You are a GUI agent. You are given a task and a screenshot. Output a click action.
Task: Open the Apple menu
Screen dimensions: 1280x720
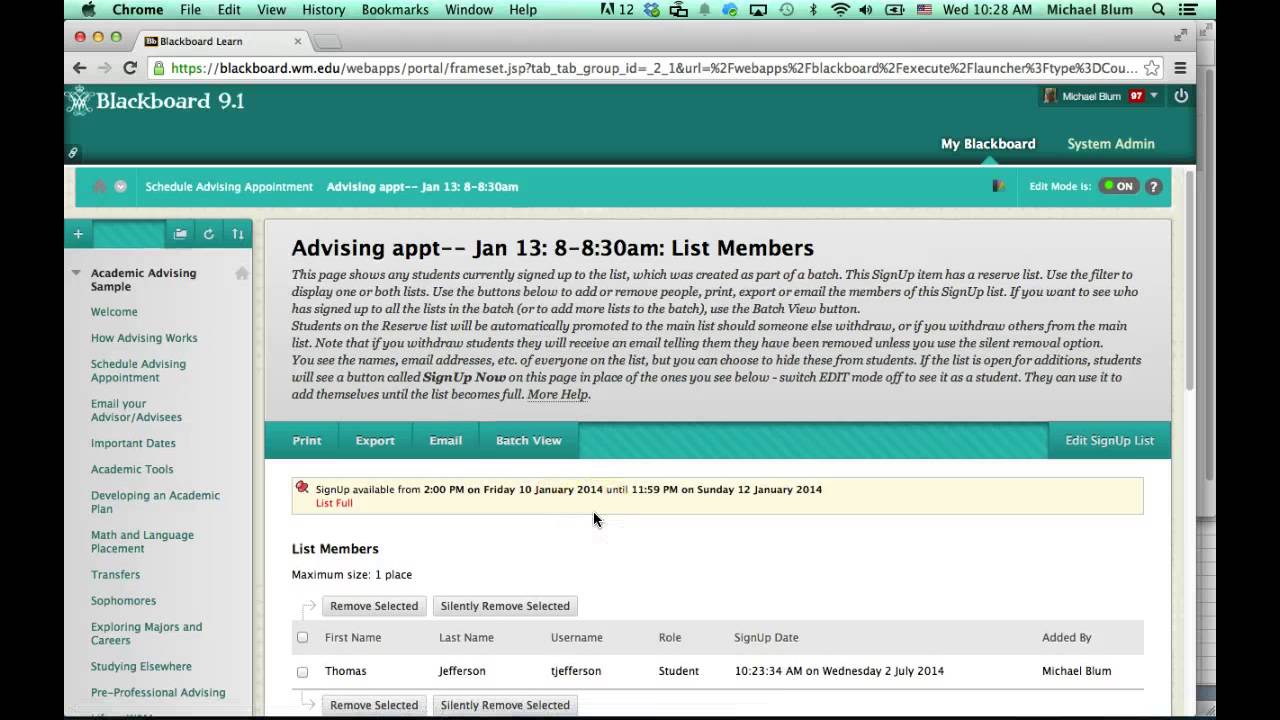tap(87, 10)
